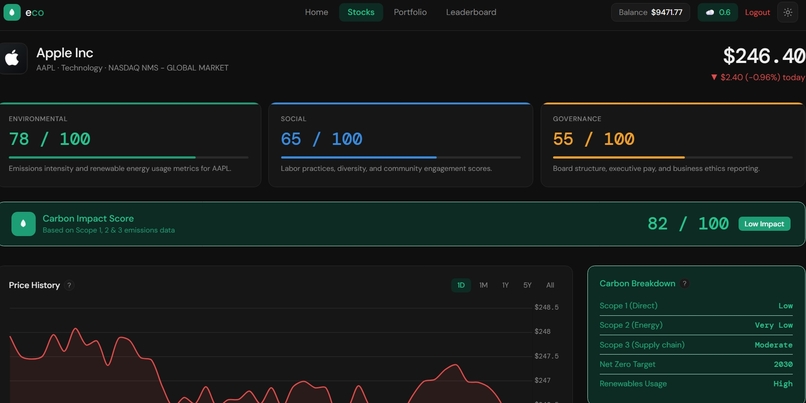This screenshot has width=806, height=403.
Task: Click the 82 / 100 carbon score
Action: point(688,224)
